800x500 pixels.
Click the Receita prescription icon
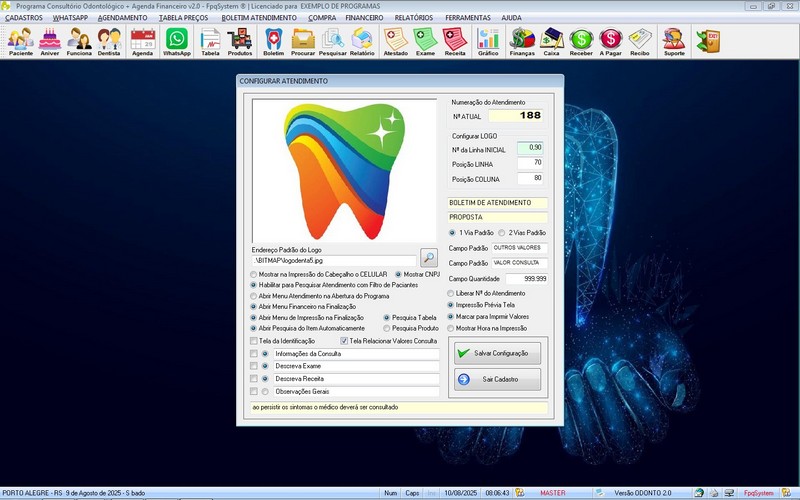(x=455, y=41)
